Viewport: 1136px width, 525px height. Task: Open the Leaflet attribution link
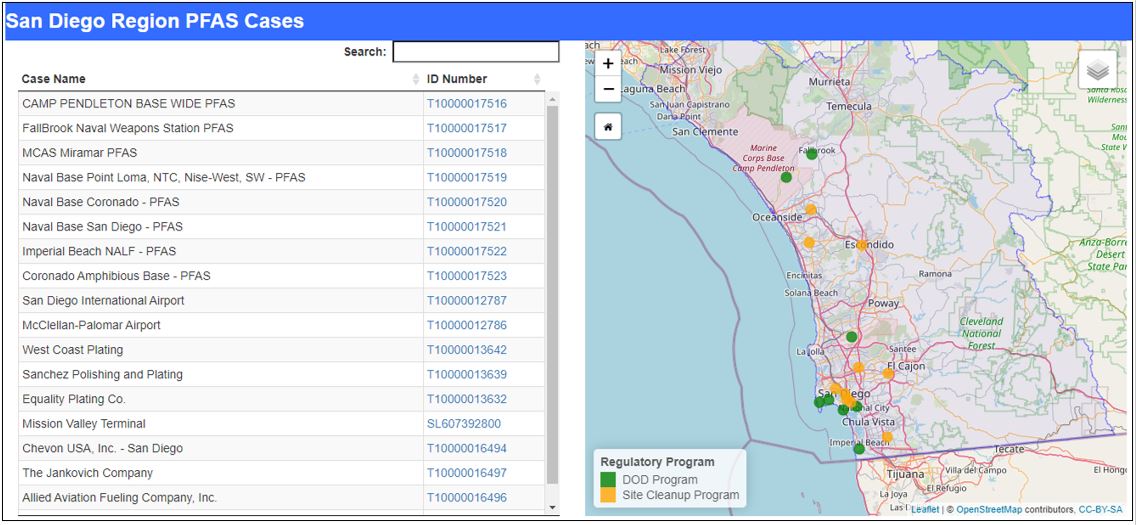pos(925,510)
